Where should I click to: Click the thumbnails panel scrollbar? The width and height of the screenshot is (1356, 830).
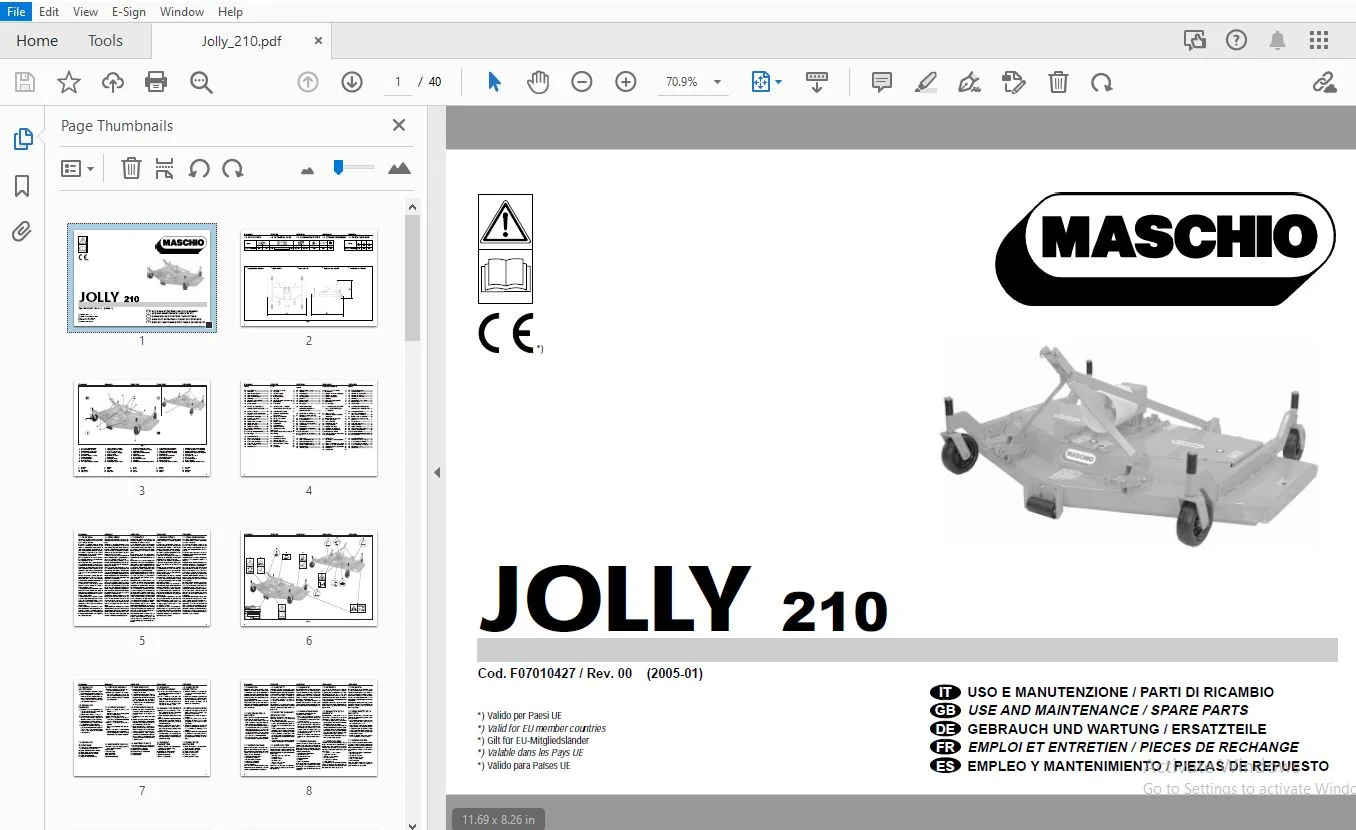[x=412, y=278]
